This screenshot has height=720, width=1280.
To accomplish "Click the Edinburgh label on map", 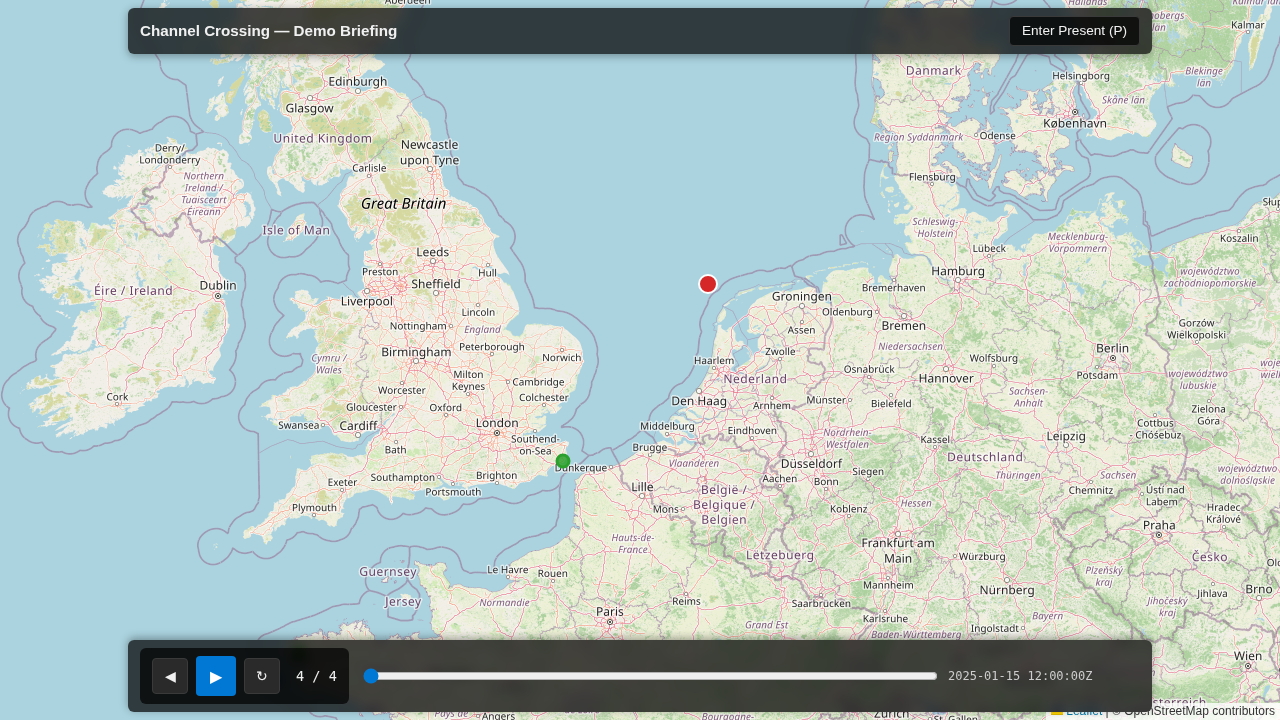I will (357, 81).
